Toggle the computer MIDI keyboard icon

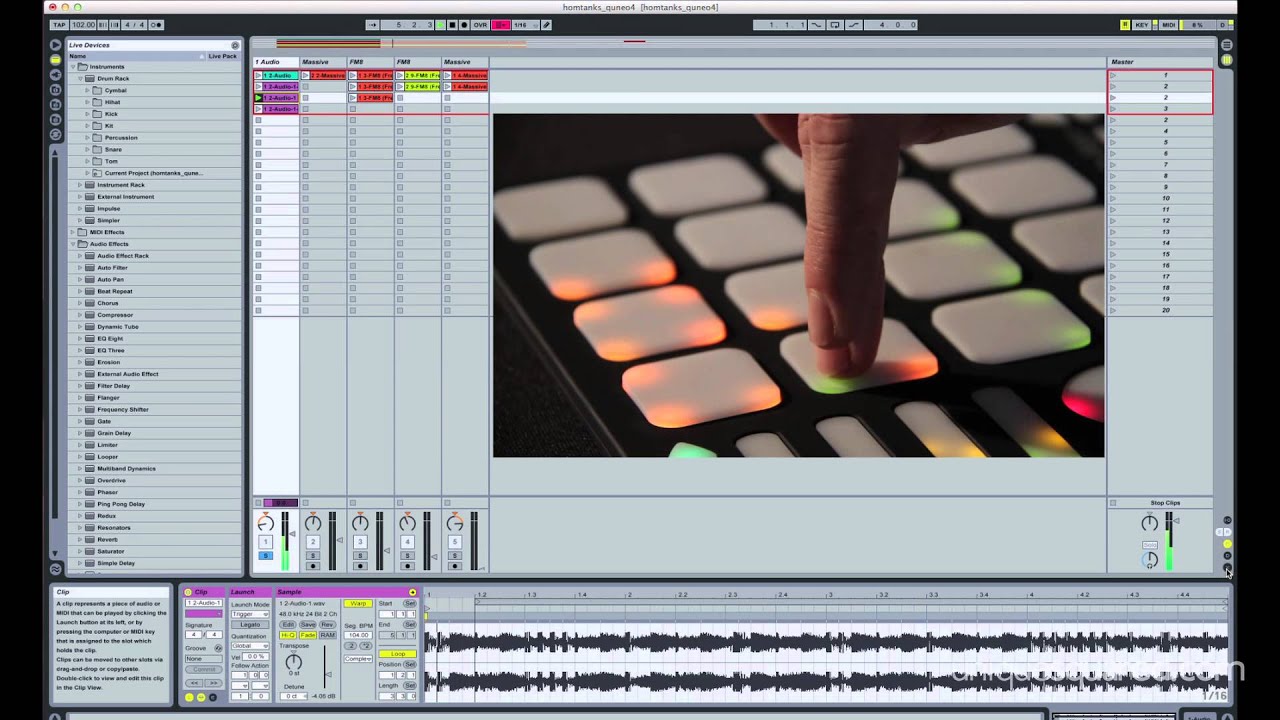[x=1124, y=25]
